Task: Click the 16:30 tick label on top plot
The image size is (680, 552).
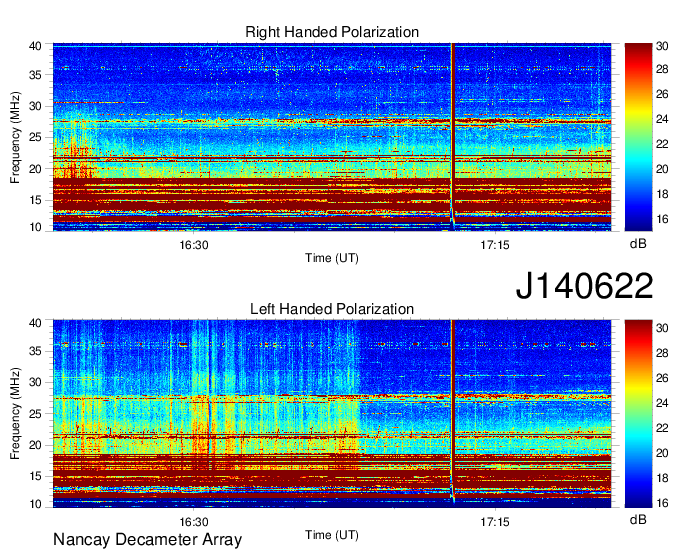Action: (194, 245)
